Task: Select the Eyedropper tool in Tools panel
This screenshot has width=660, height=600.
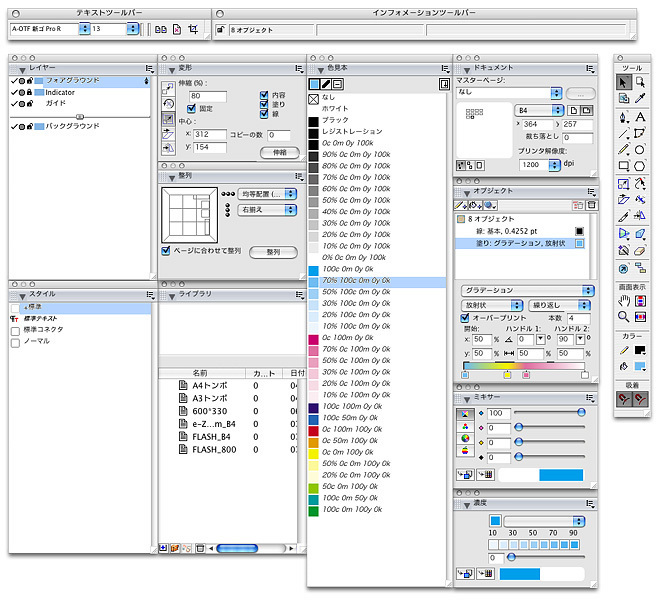Action: coord(640,98)
